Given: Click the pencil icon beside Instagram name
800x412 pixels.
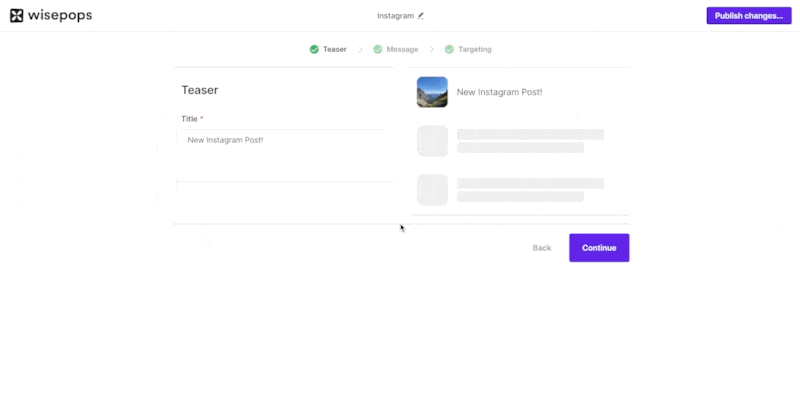Looking at the screenshot, I should 420,16.
